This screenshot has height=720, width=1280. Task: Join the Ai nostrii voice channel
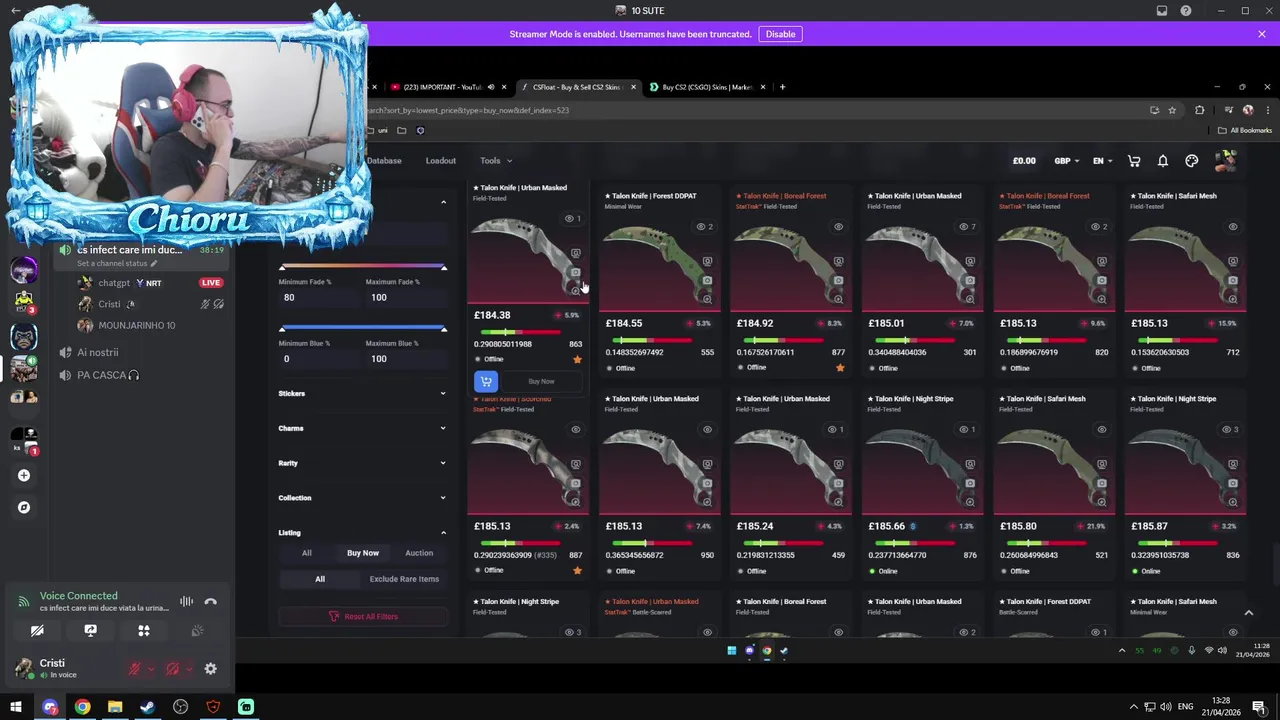(x=98, y=352)
